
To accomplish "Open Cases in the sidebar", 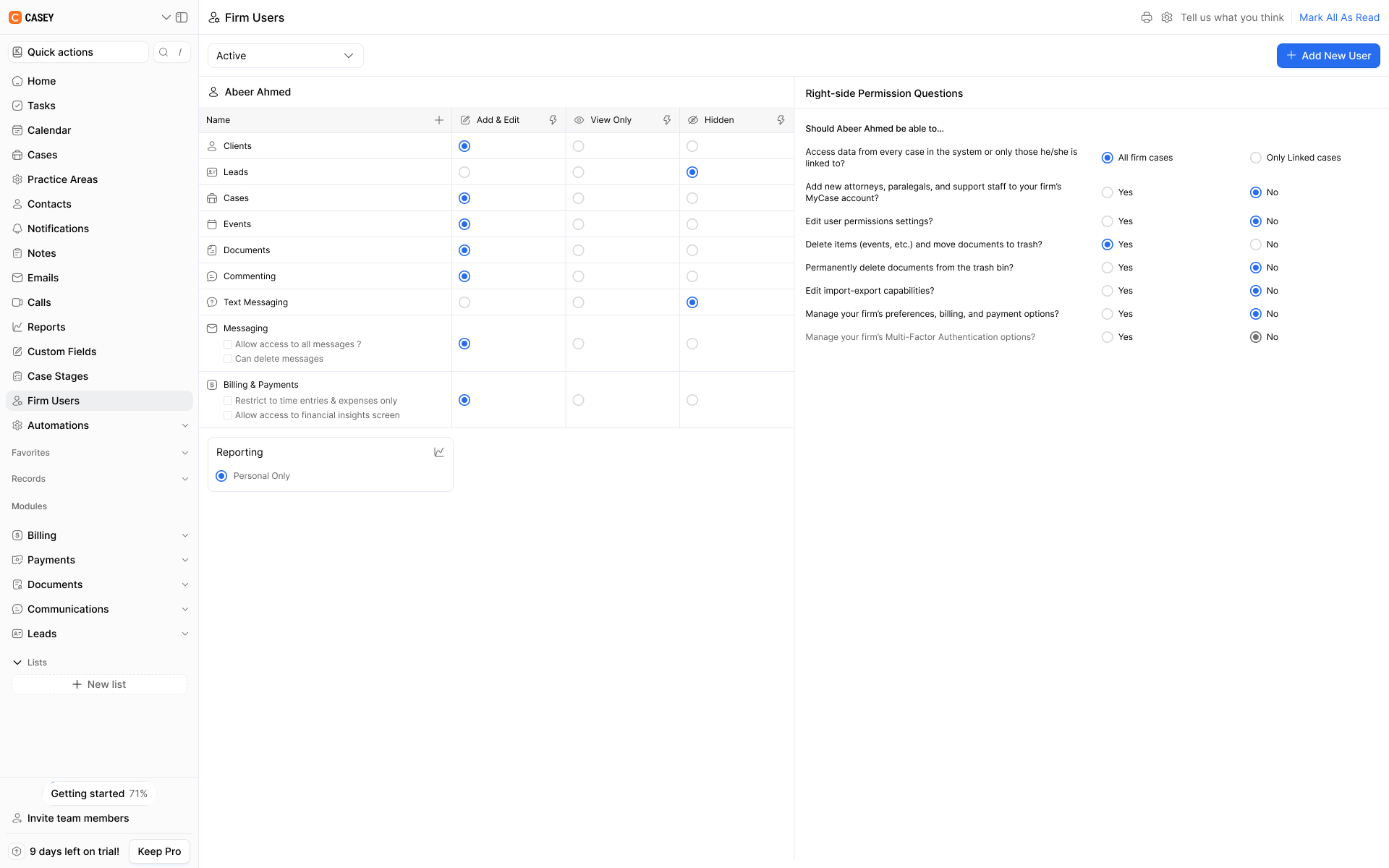I will [x=99, y=155].
